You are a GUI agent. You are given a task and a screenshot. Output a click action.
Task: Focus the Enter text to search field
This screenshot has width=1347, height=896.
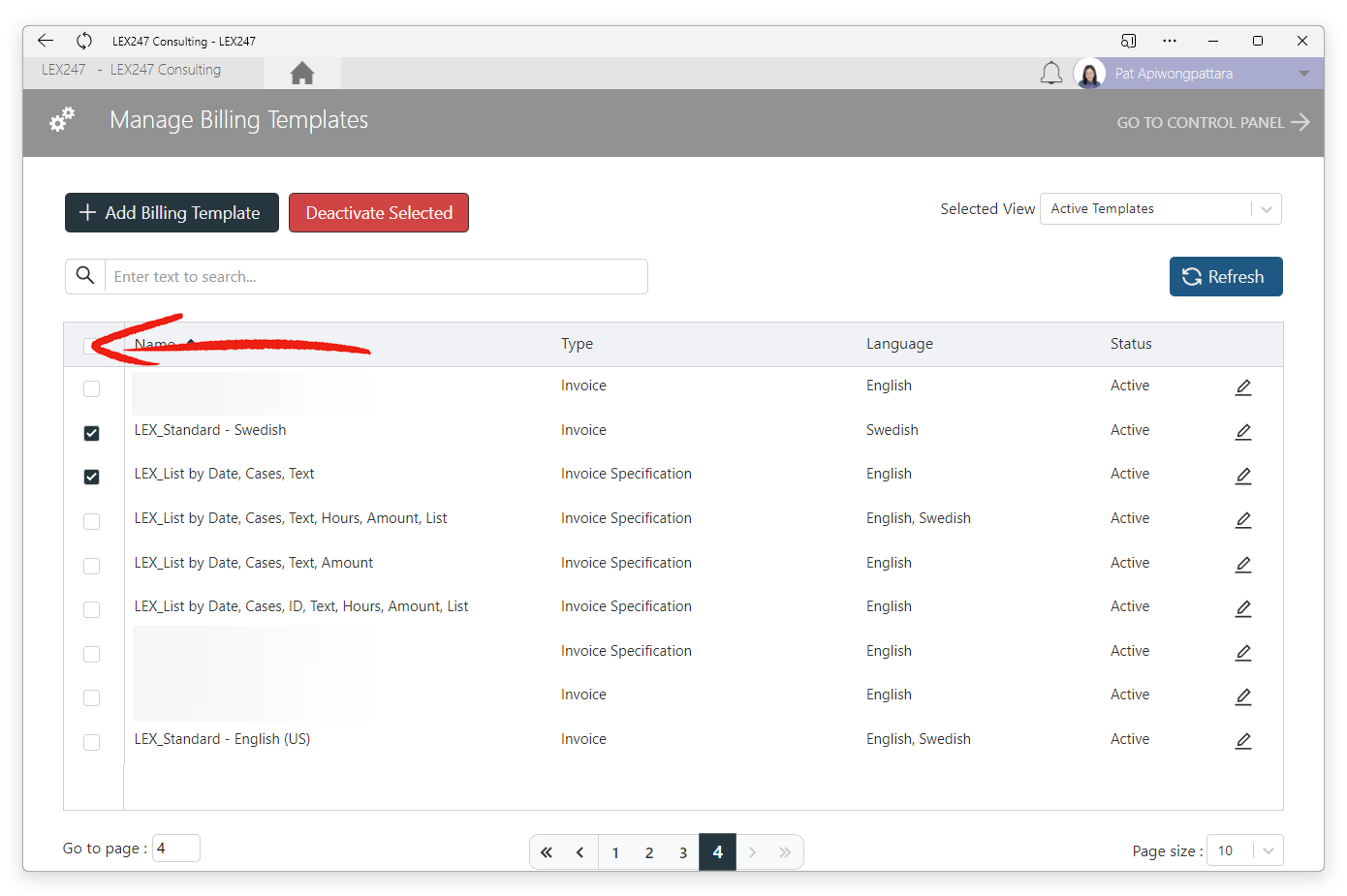pos(376,277)
